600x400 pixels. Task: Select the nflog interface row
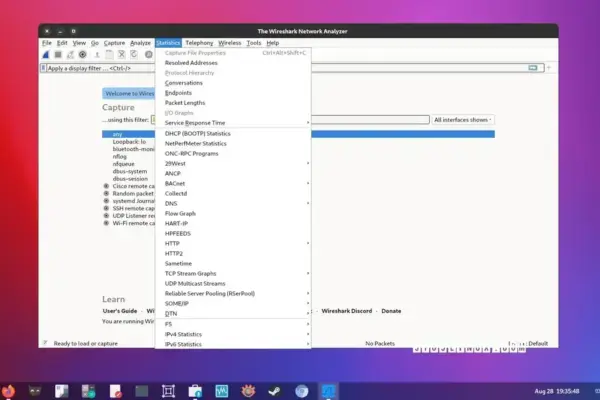[x=119, y=157]
